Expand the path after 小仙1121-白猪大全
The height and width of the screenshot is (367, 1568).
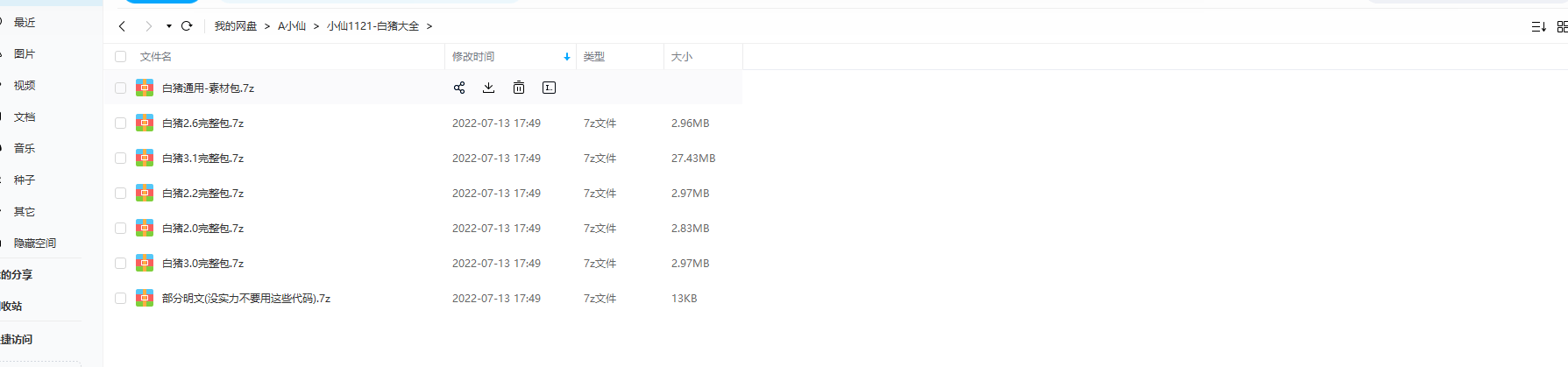pyautogui.click(x=429, y=26)
